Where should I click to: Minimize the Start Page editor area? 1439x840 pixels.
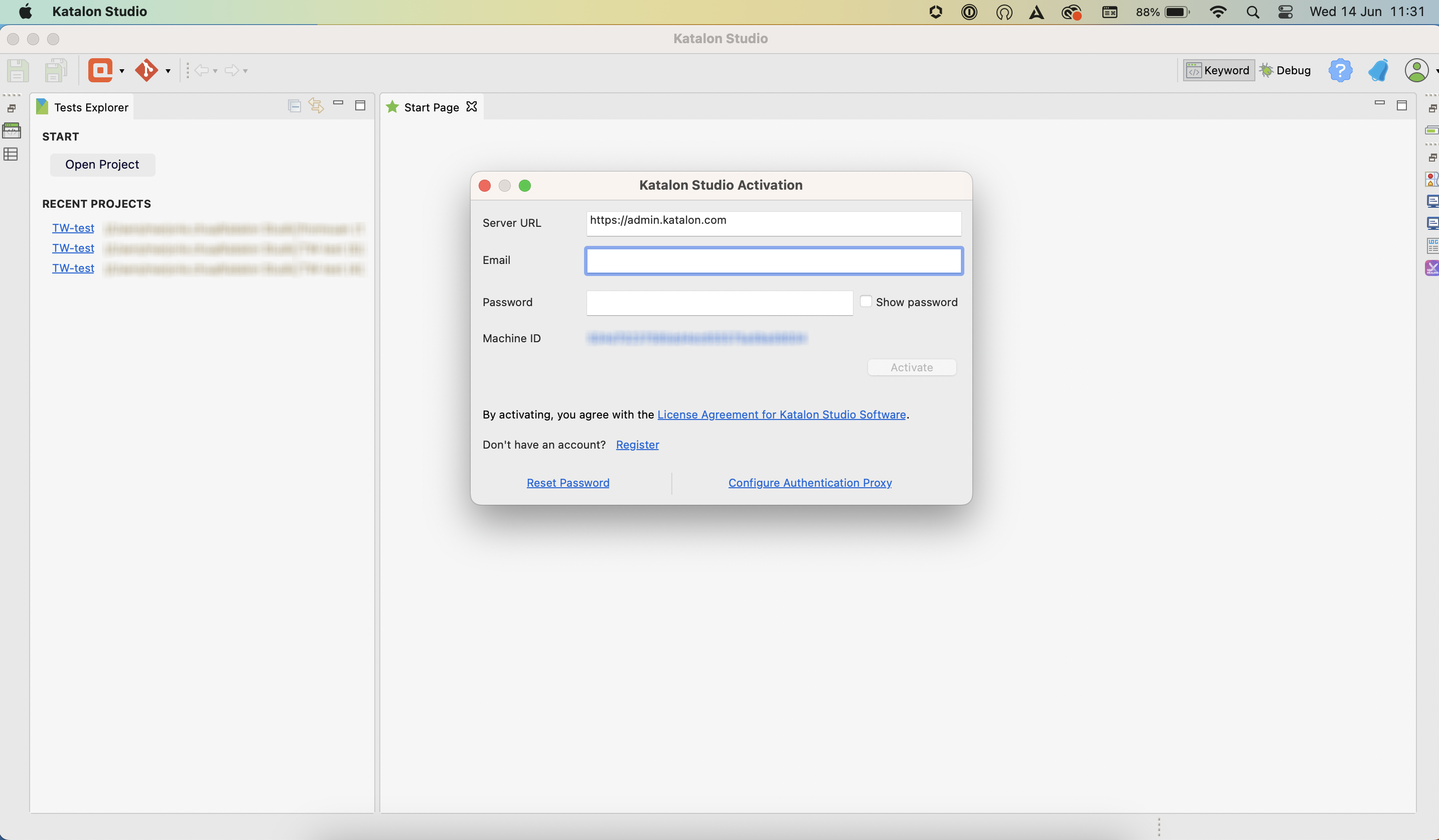tap(1380, 103)
